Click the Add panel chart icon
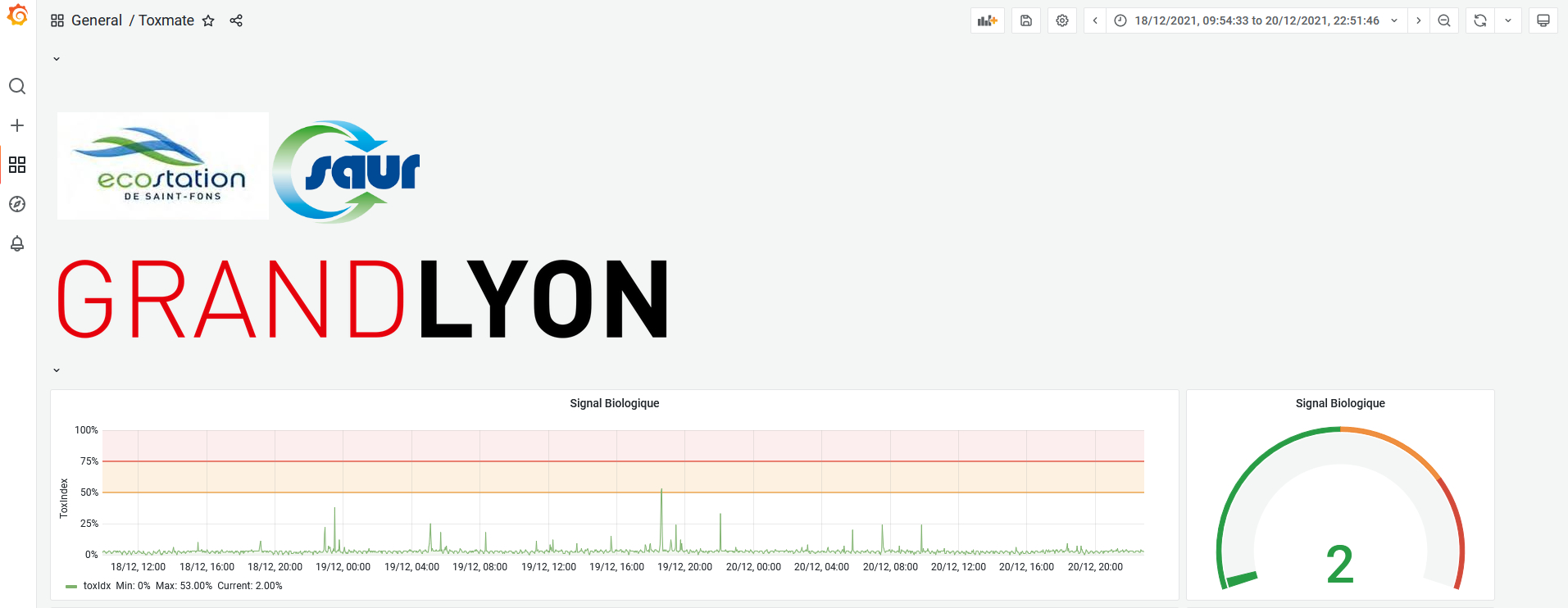The image size is (1568, 608). tap(988, 20)
